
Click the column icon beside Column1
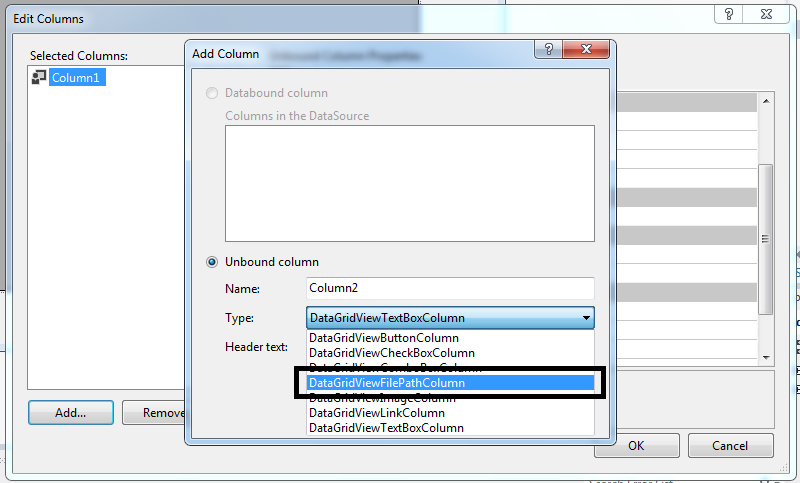tap(39, 78)
